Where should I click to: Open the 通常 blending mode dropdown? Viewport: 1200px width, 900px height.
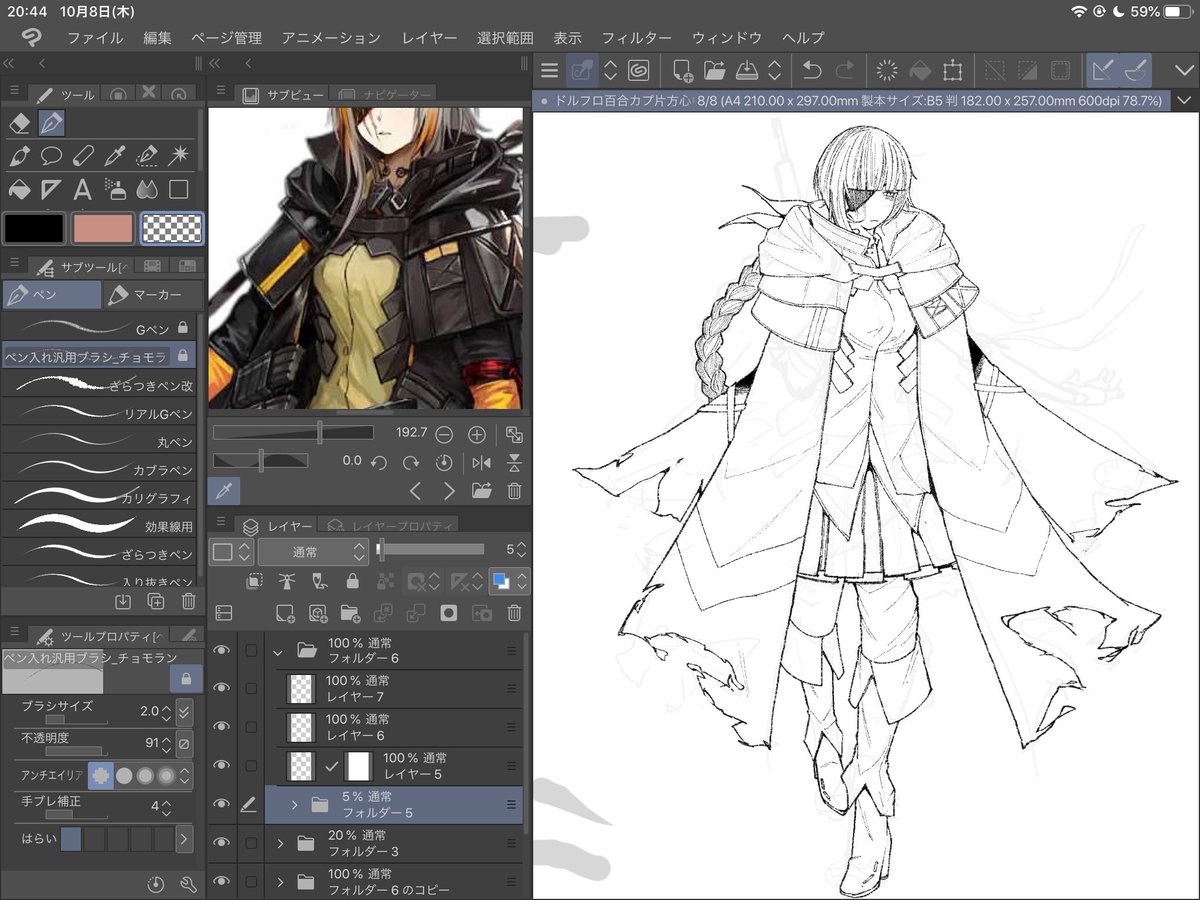(x=314, y=551)
